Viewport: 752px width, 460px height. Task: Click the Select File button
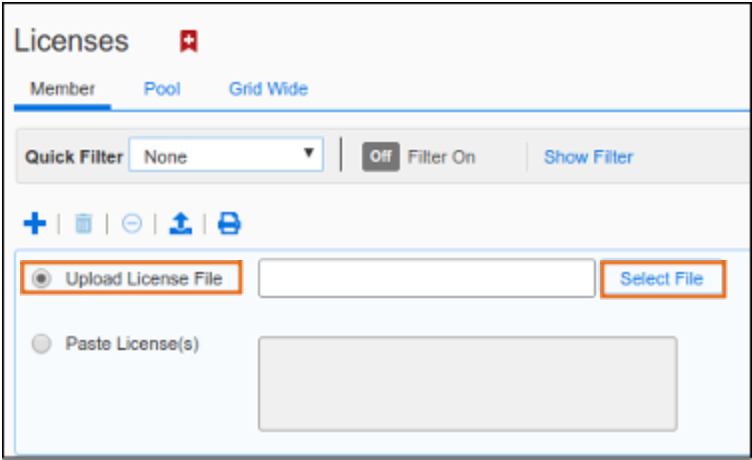pyautogui.click(x=662, y=279)
